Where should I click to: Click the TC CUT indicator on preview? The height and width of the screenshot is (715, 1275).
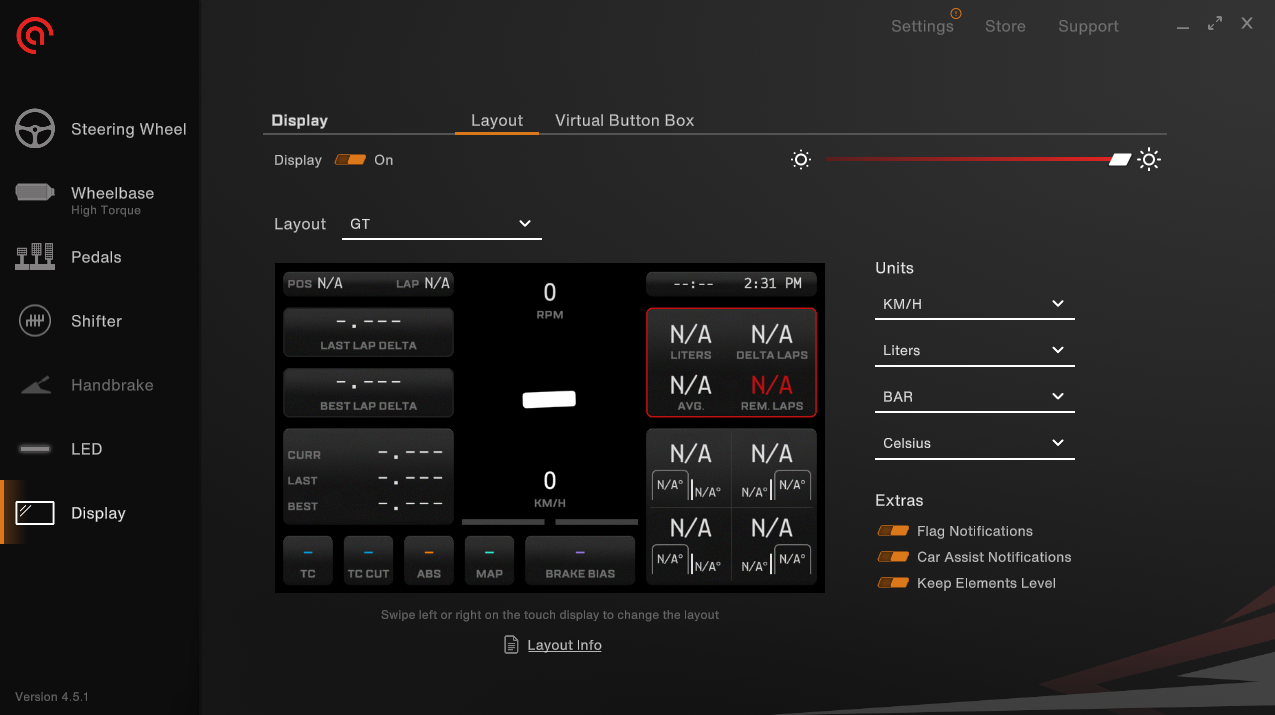(368, 561)
